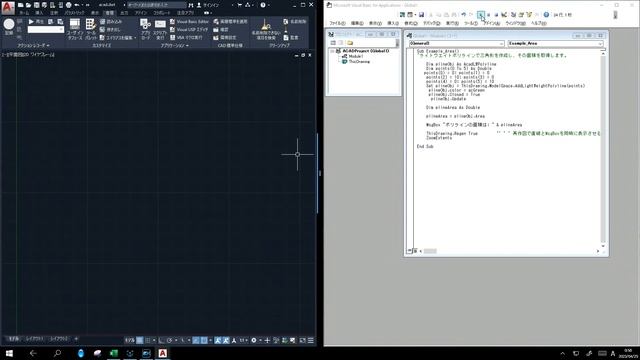Open Visual LISP editor from ribbon
Screen dimensions: 640x360
[189, 29]
